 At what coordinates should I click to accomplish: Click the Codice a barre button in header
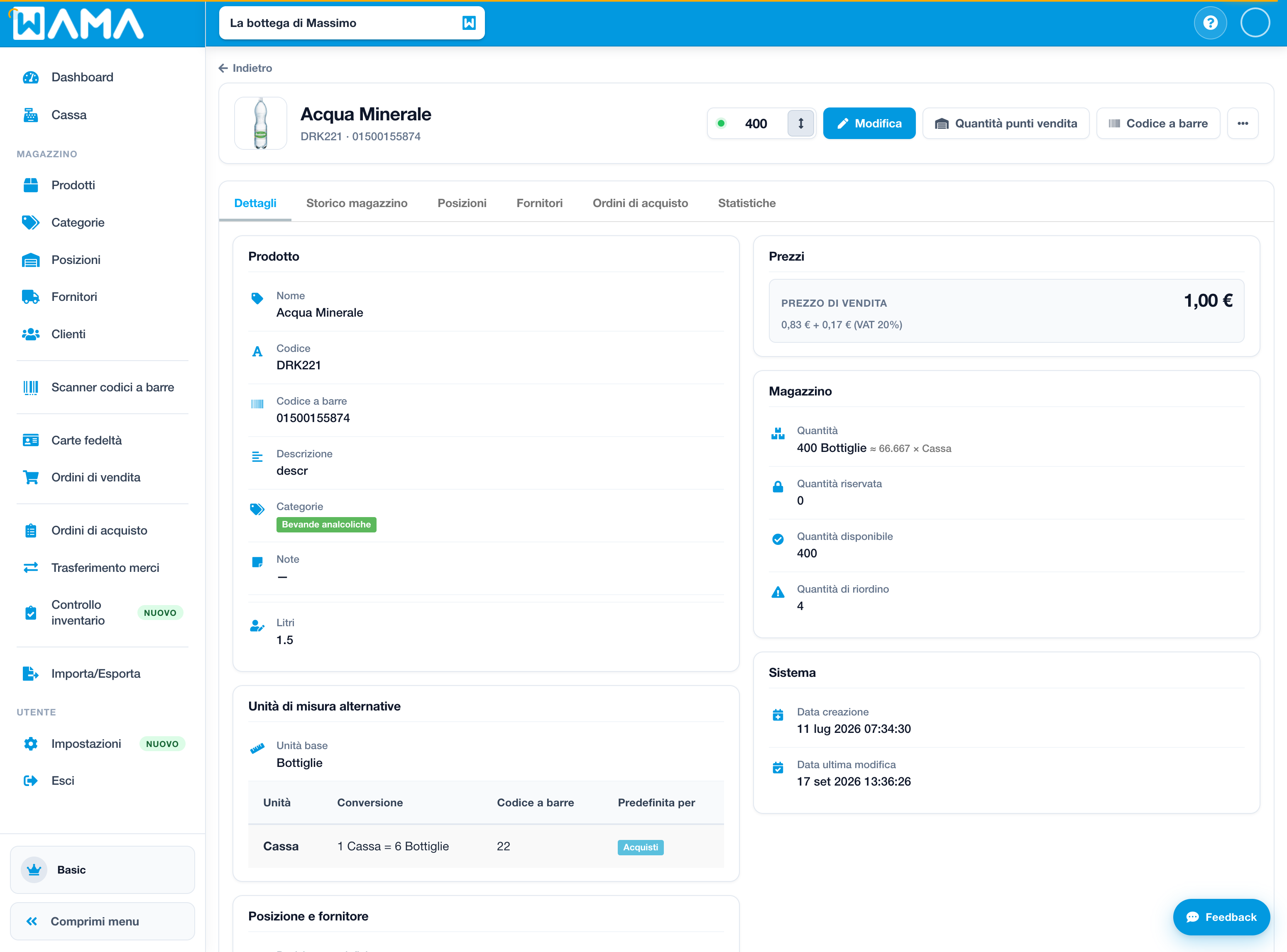coord(1158,123)
